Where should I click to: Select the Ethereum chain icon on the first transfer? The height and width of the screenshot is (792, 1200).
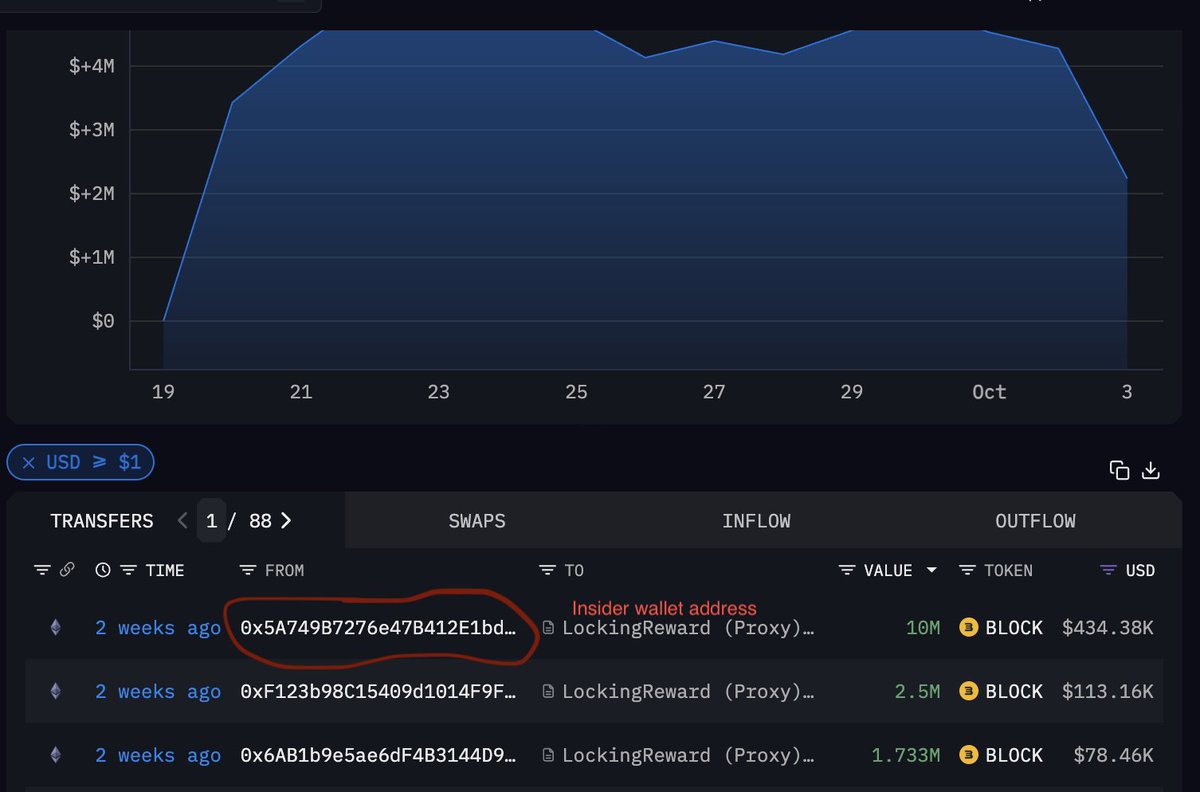[x=55, y=627]
